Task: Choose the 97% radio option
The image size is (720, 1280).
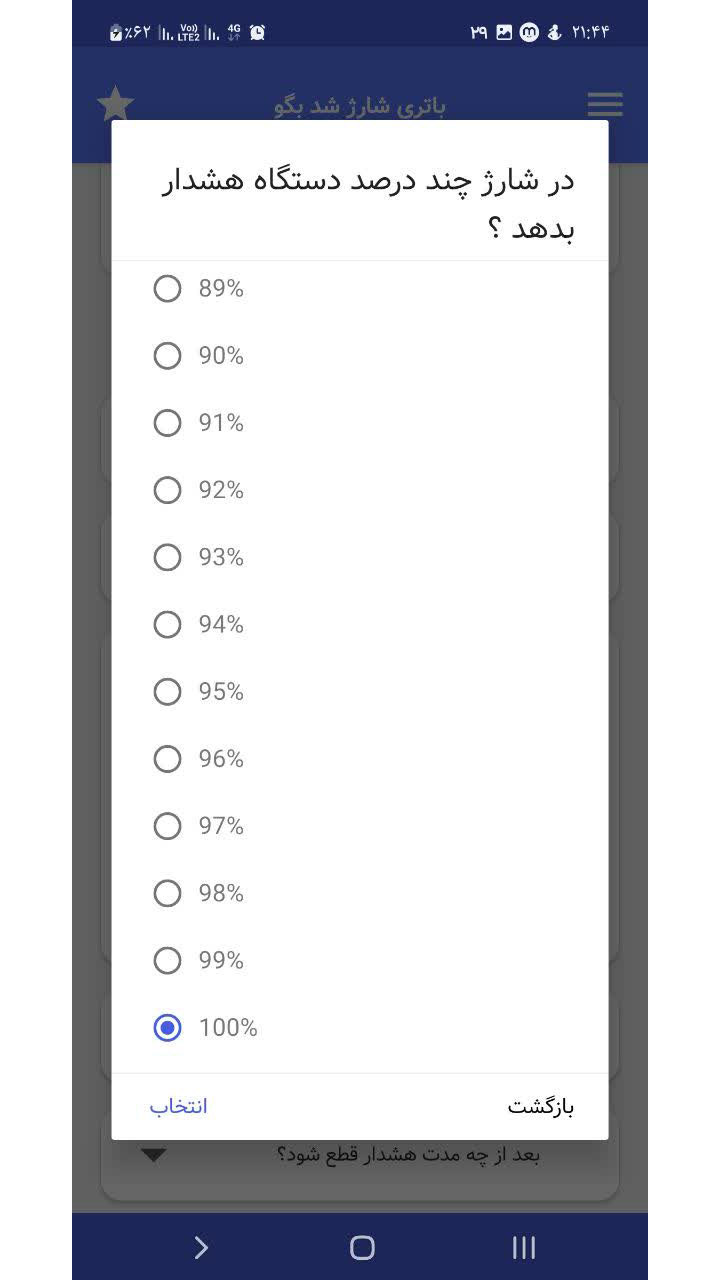Action: (167, 826)
